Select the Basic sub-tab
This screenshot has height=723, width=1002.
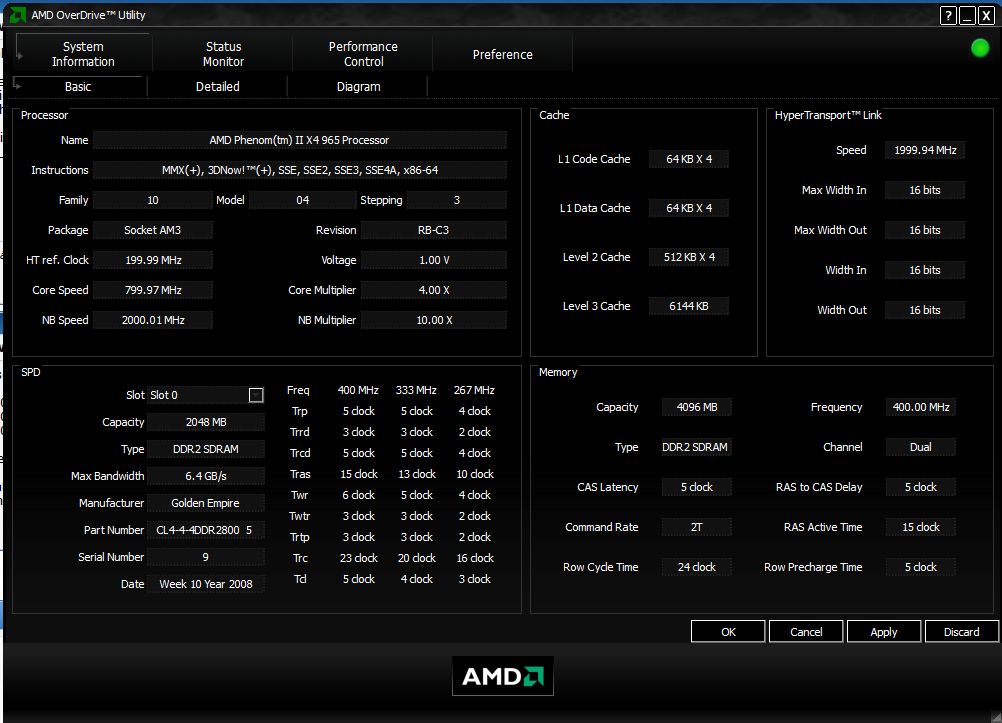point(78,86)
